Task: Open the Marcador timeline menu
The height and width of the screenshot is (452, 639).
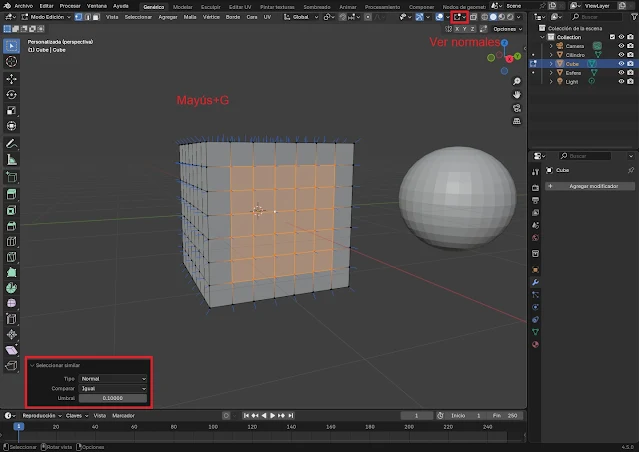Action: tap(123, 416)
